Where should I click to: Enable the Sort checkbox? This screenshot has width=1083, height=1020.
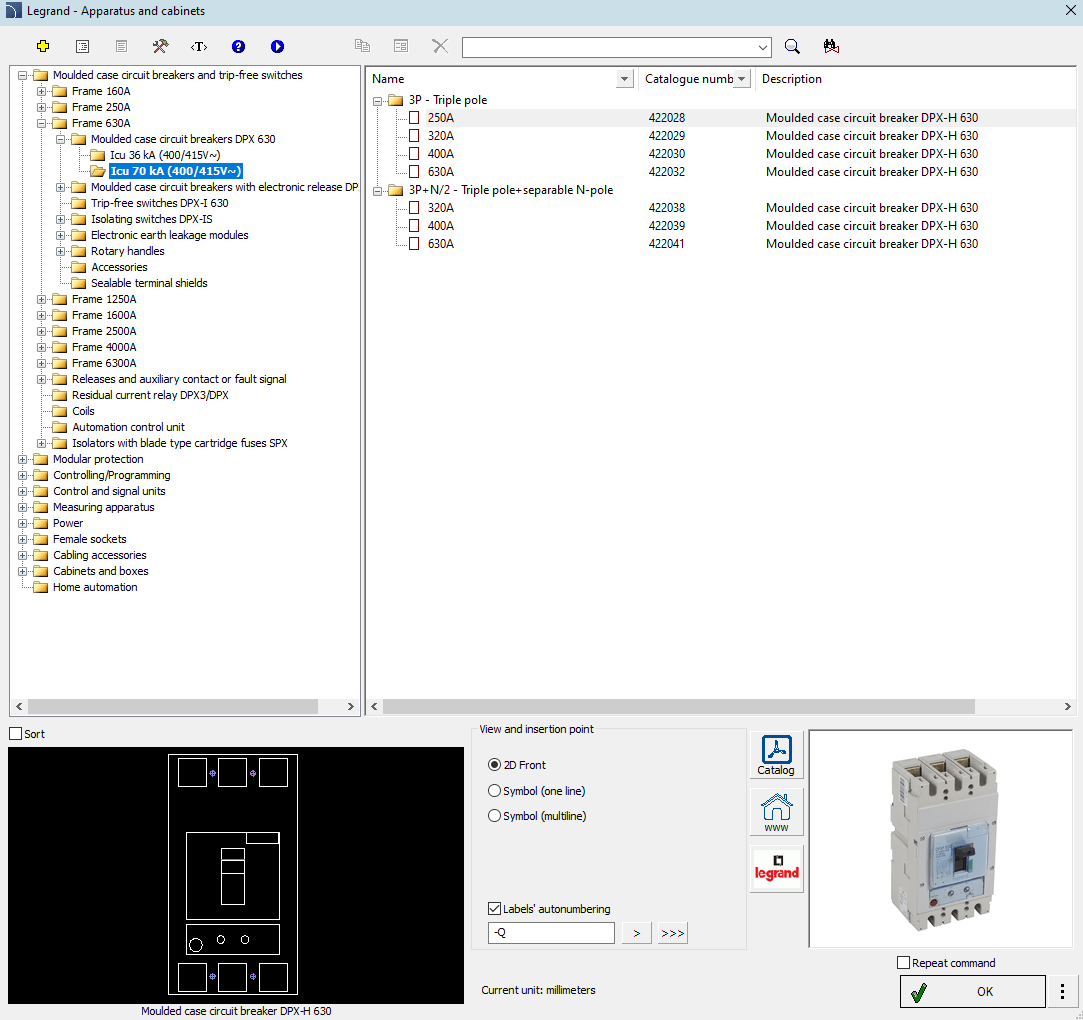15,734
